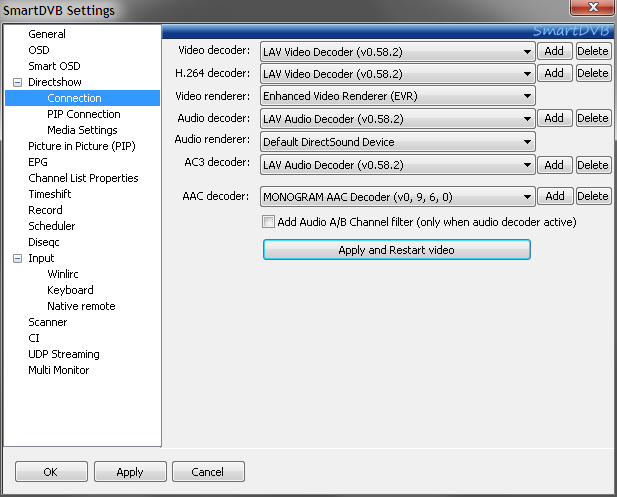Open PIP Connection settings
617x497 pixels.
[x=84, y=114]
